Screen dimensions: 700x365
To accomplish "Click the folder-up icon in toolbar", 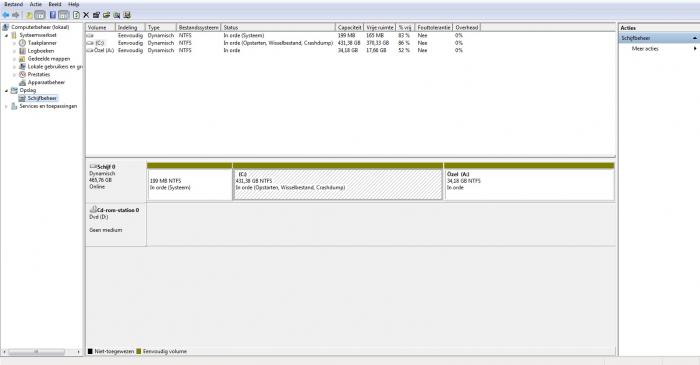I will click(x=29, y=15).
